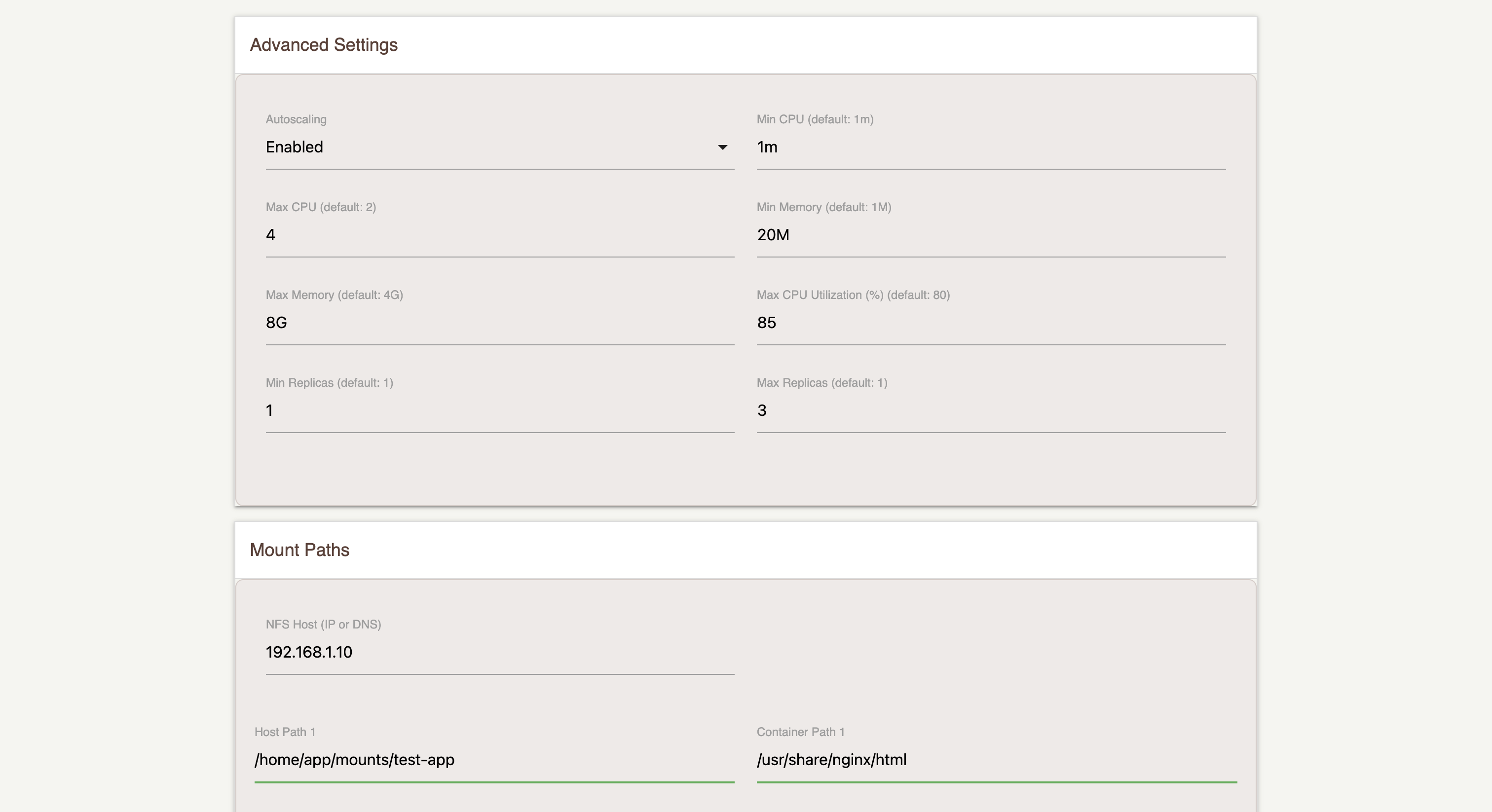Click Max CPU Utilization field showing 85
Viewport: 1492px width, 812px height.
[x=990, y=323]
